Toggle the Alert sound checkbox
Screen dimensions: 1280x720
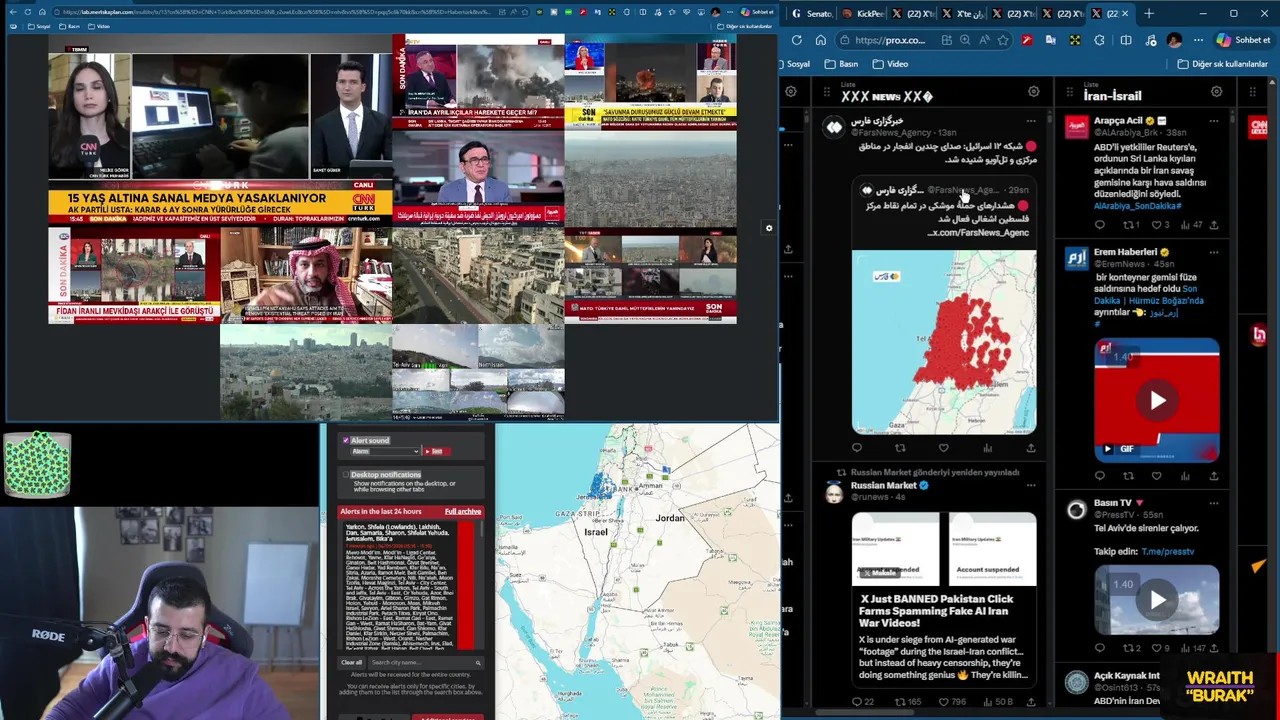[346, 440]
